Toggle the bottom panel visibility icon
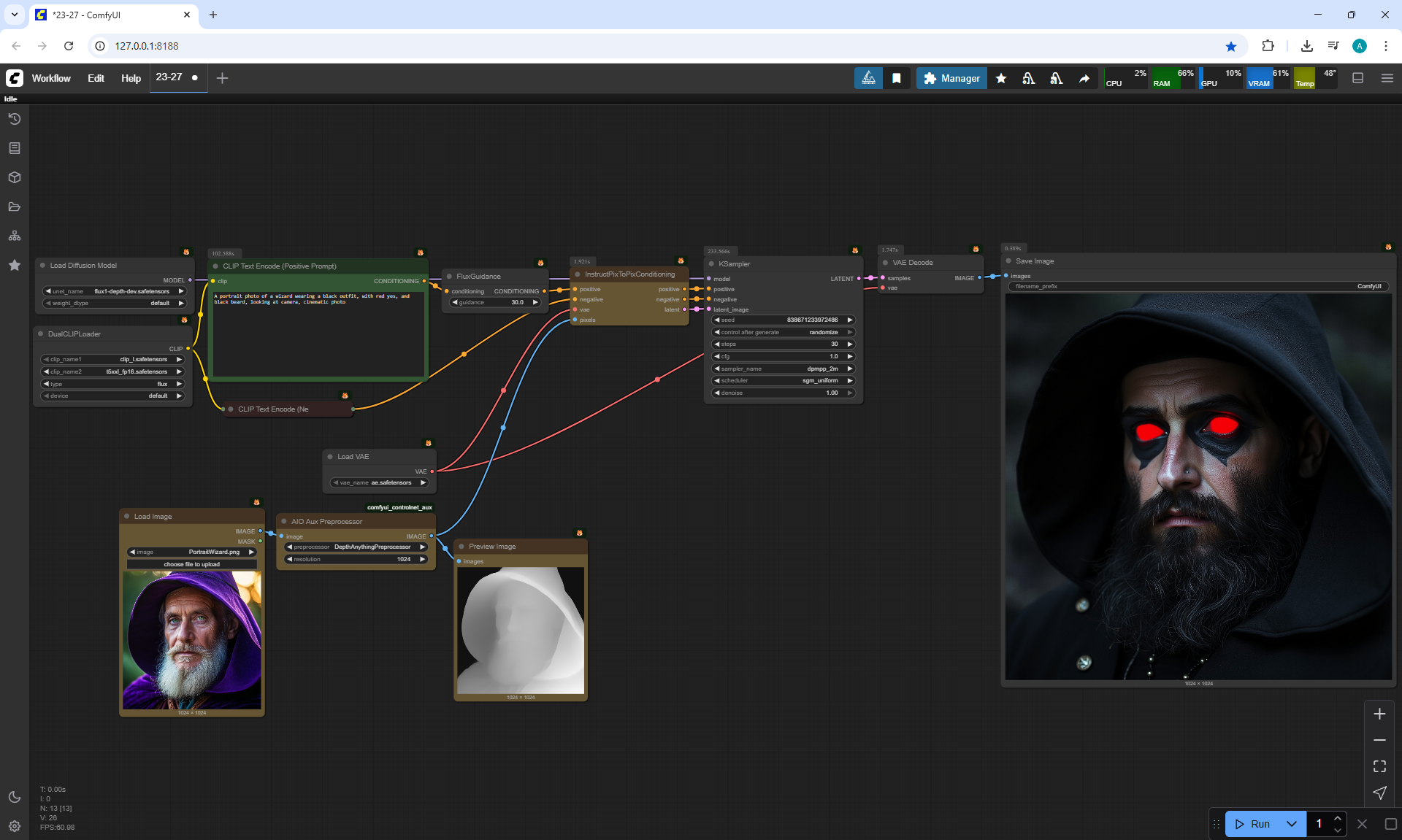Image resolution: width=1402 pixels, height=840 pixels. point(1357,78)
